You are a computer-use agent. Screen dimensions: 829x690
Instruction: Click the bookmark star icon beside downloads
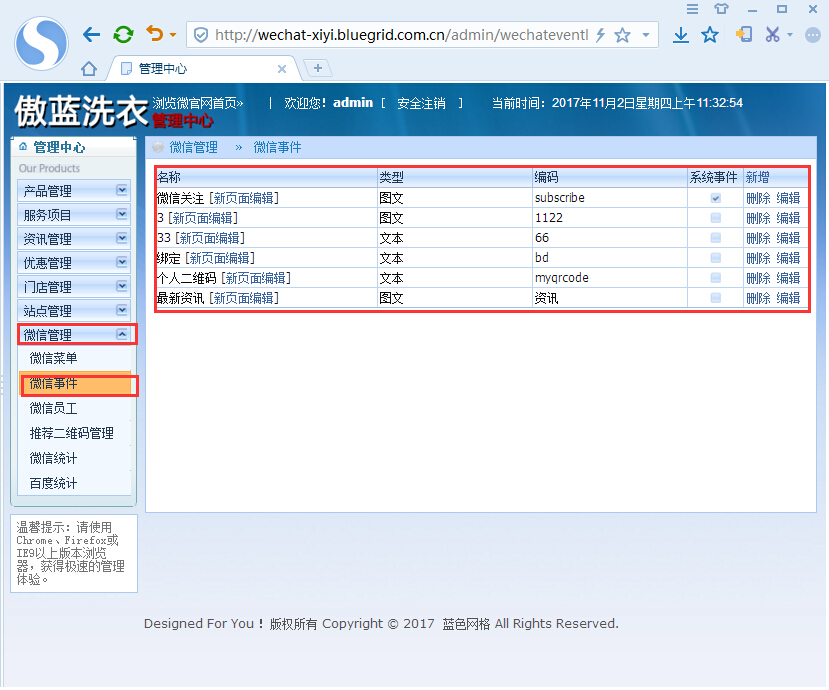711,33
